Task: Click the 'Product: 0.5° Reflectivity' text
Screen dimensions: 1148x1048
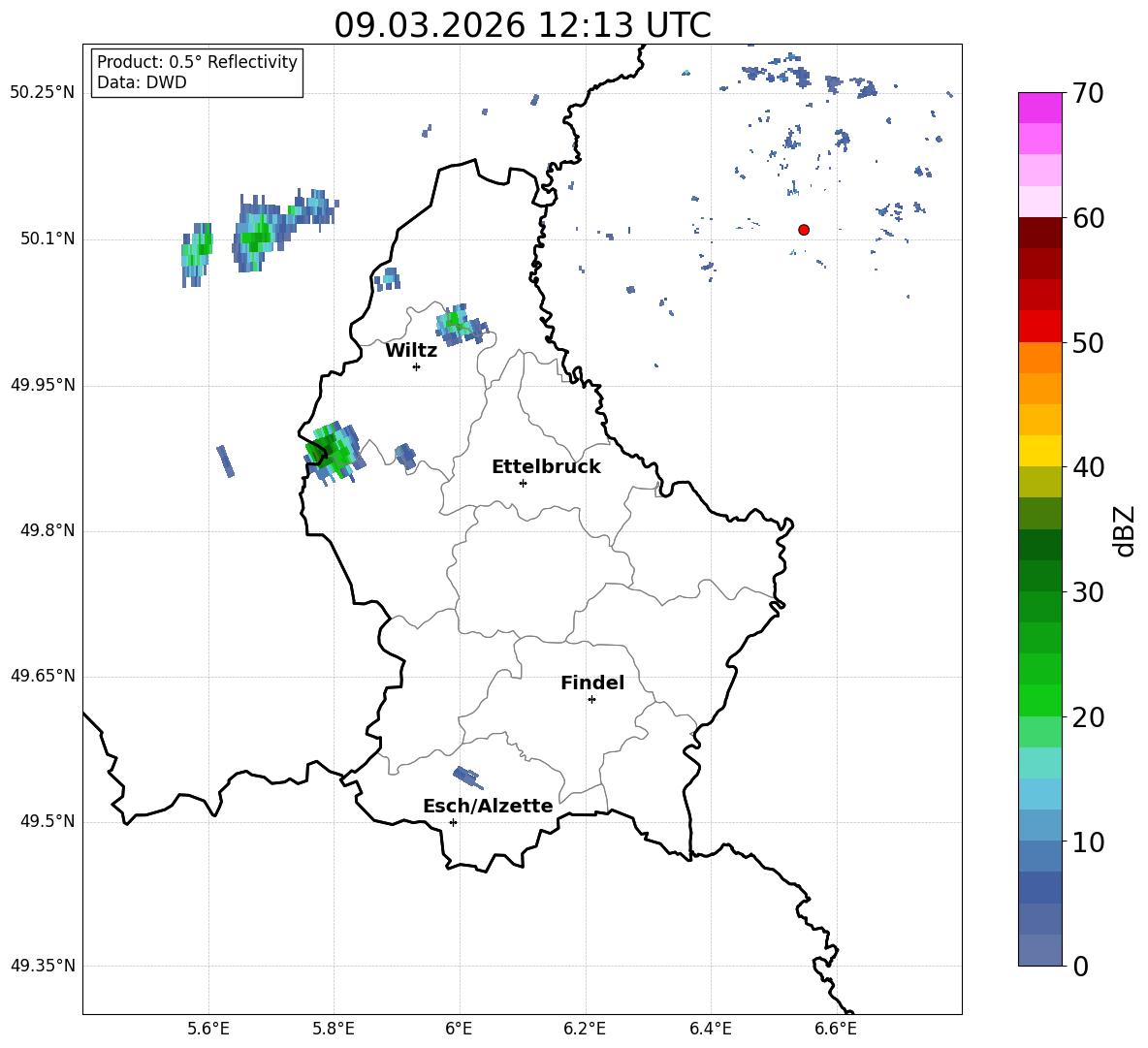Action: pos(197,62)
